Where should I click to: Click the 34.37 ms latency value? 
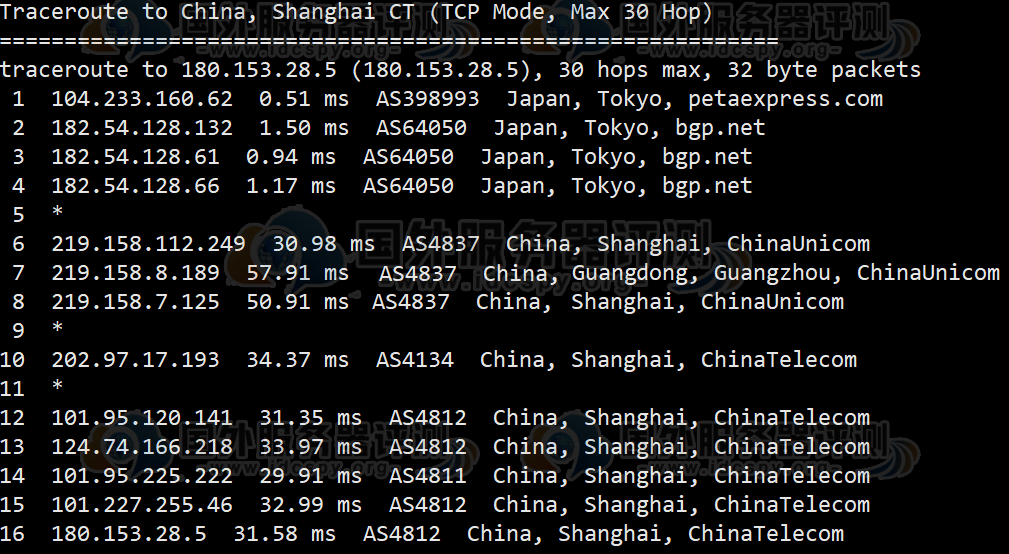pyautogui.click(x=297, y=359)
